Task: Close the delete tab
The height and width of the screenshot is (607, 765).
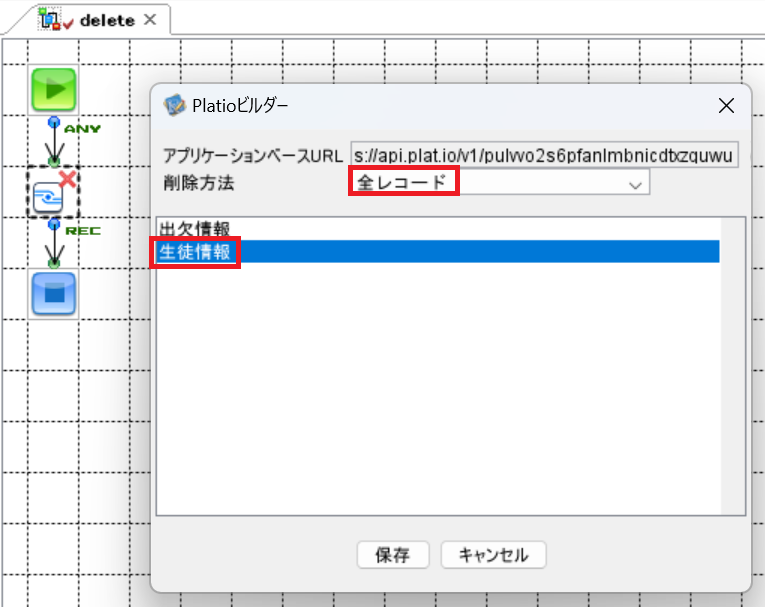Action: [x=150, y=20]
